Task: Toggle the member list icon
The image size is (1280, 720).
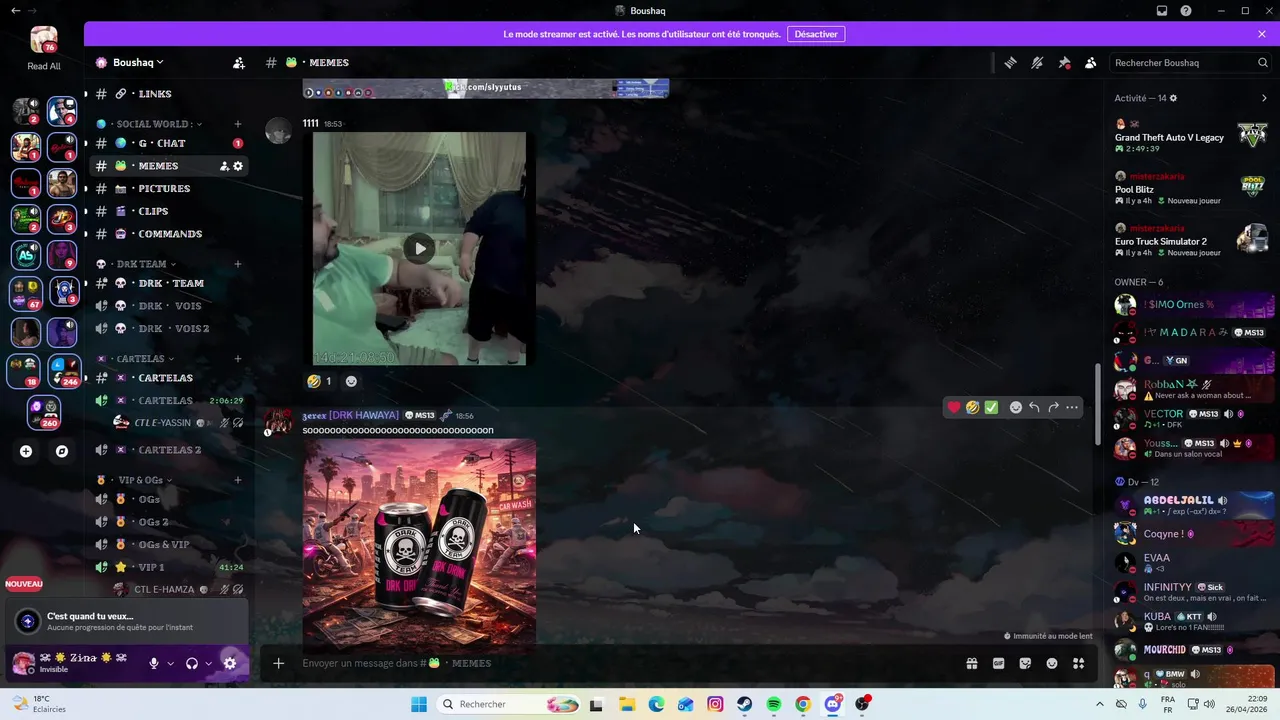Action: click(1090, 63)
